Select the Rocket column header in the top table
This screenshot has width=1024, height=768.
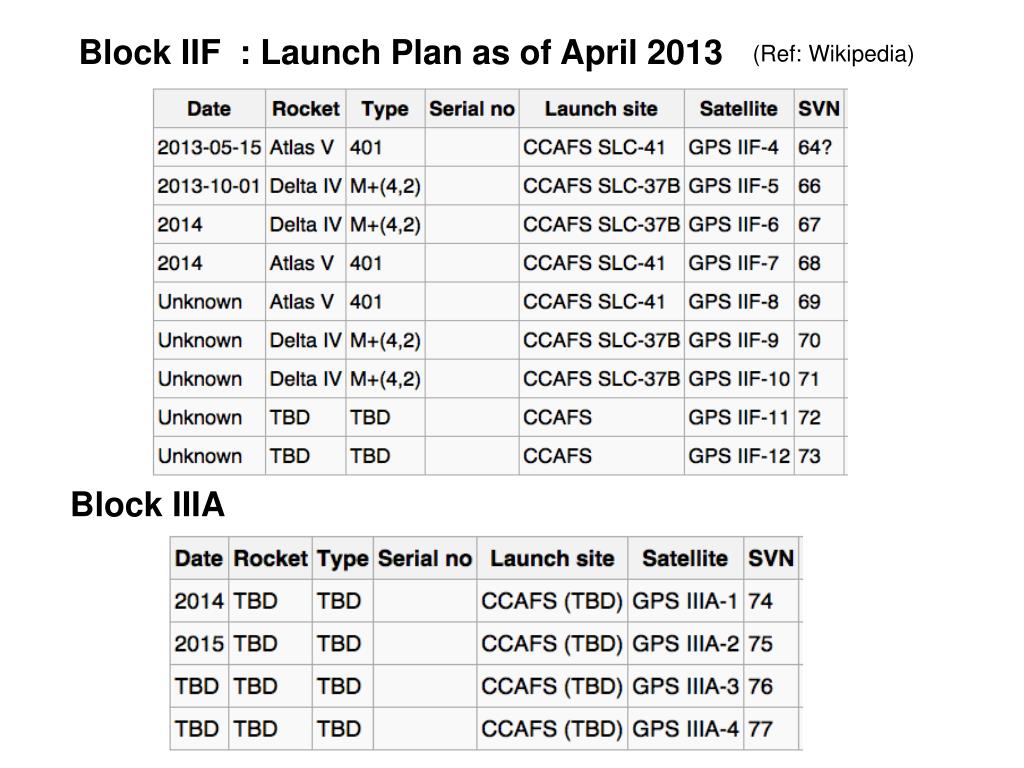pos(306,108)
